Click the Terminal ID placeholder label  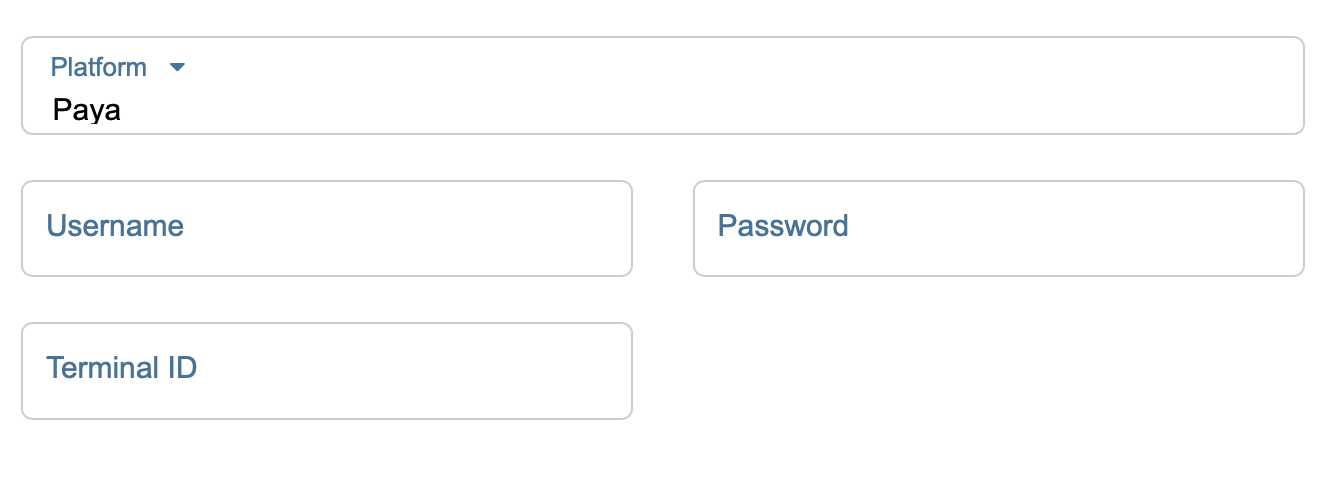(121, 368)
